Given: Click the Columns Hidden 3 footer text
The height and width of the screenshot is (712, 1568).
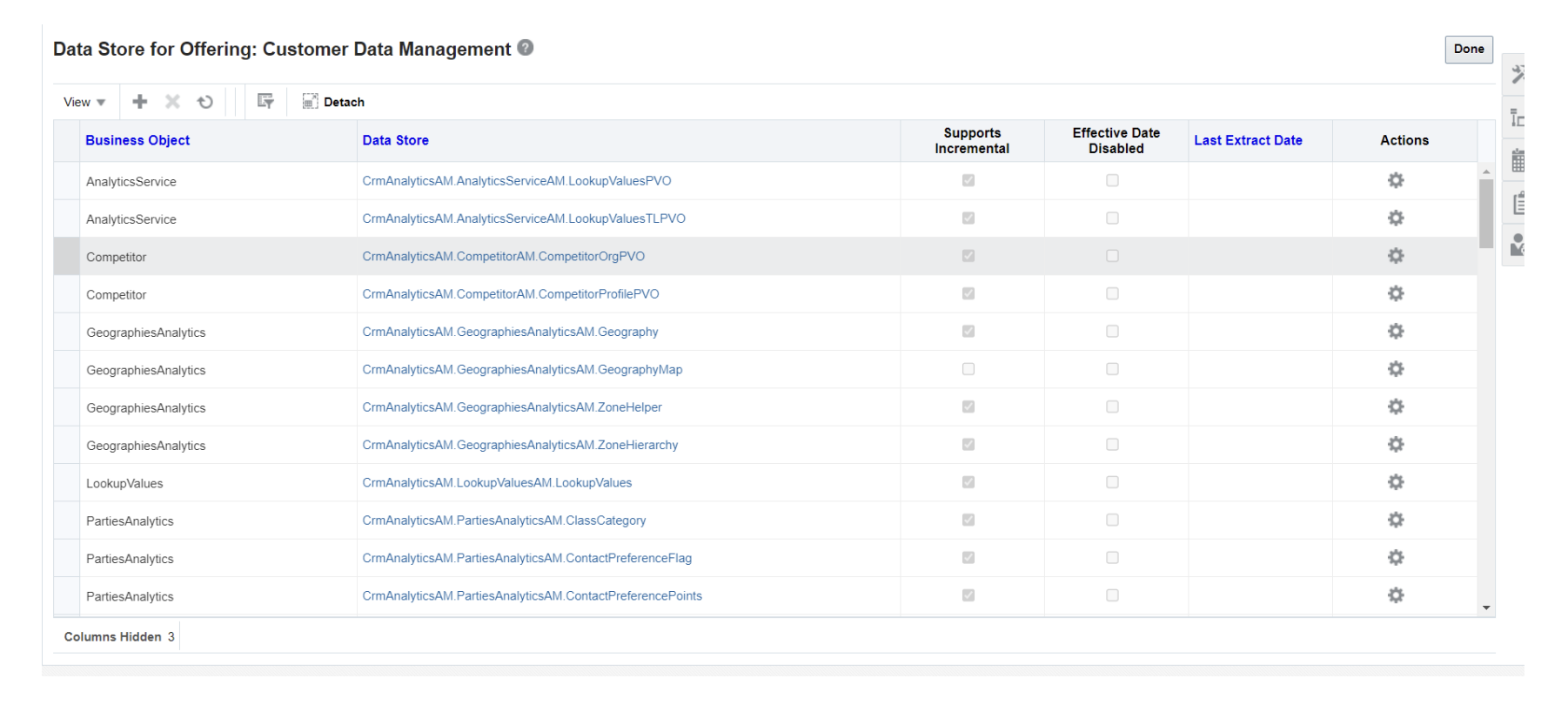Looking at the screenshot, I should [x=119, y=637].
